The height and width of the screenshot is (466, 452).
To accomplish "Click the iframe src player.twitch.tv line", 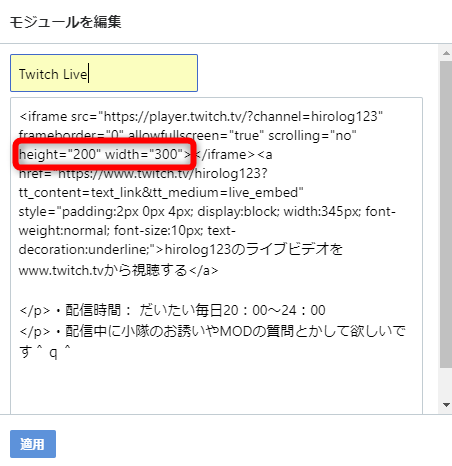I will [201, 117].
